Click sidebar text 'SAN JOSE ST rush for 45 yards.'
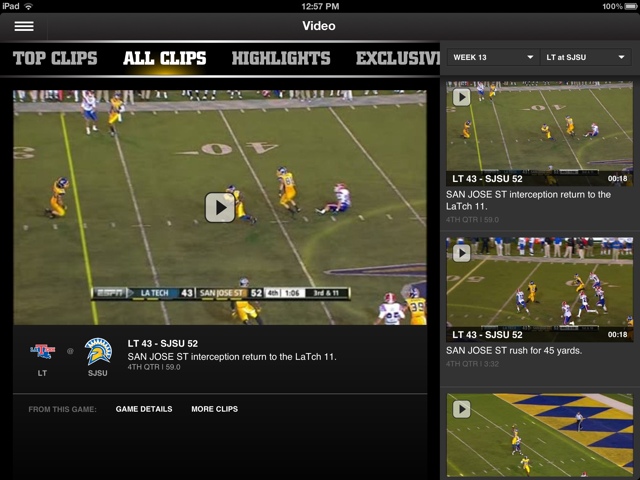Image resolution: width=640 pixels, height=480 pixels. (x=514, y=351)
